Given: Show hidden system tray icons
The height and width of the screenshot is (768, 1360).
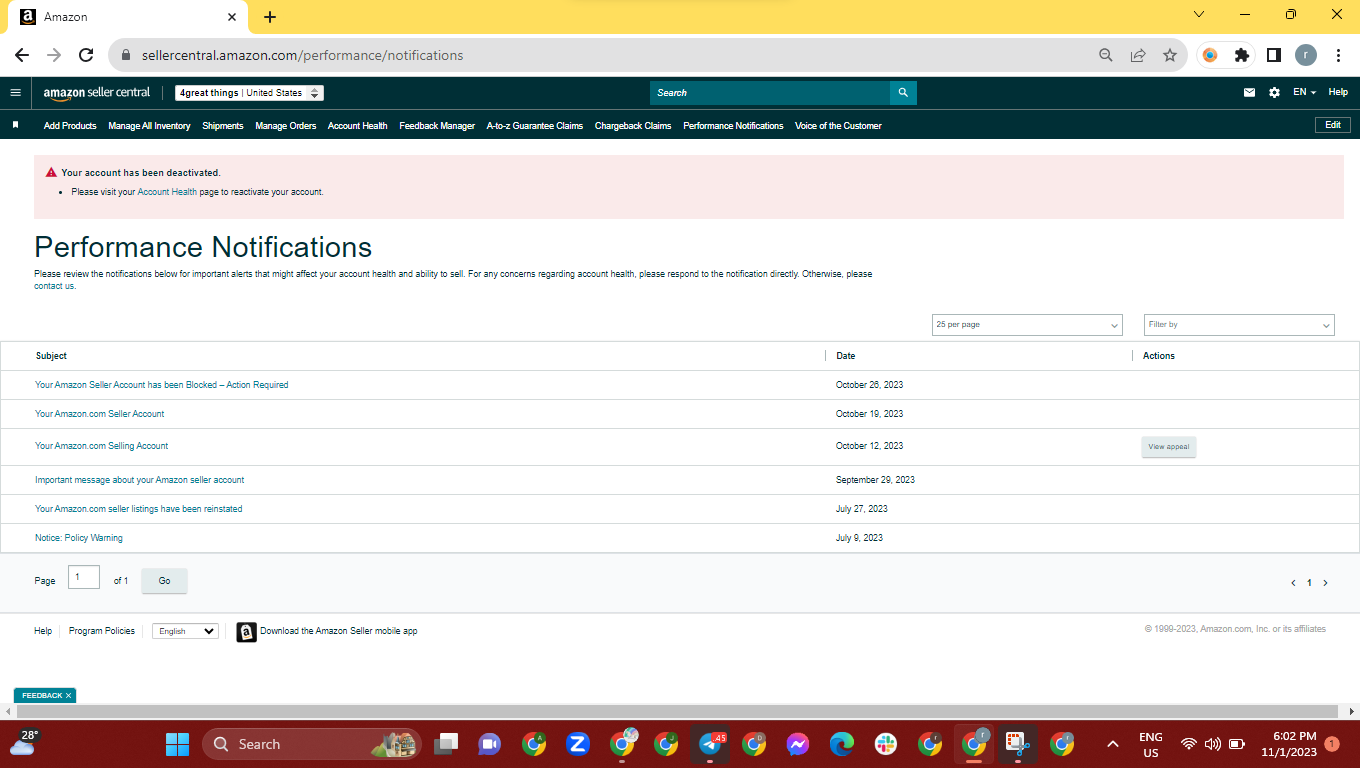Looking at the screenshot, I should point(1112,744).
